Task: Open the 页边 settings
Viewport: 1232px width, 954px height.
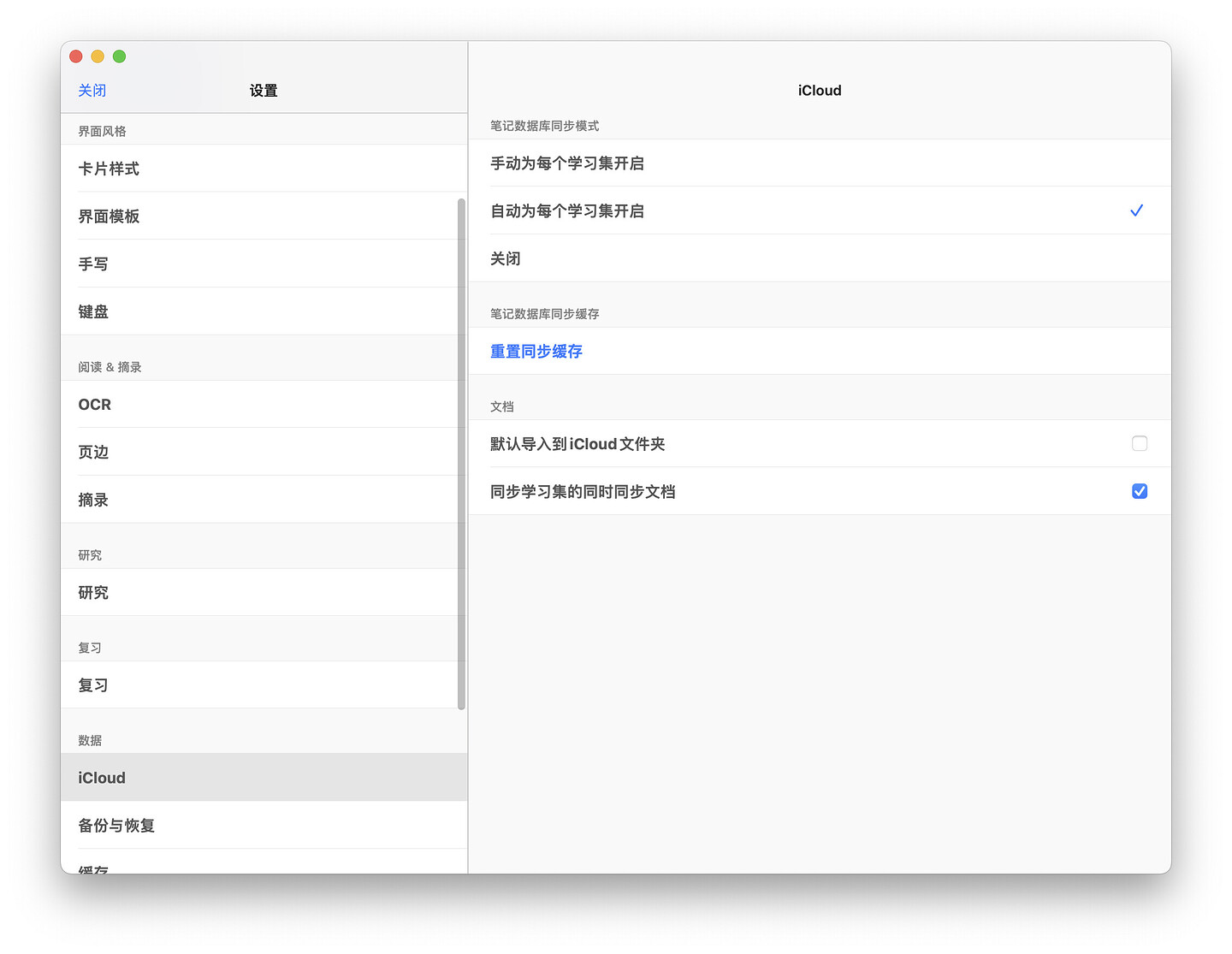Action: click(264, 453)
